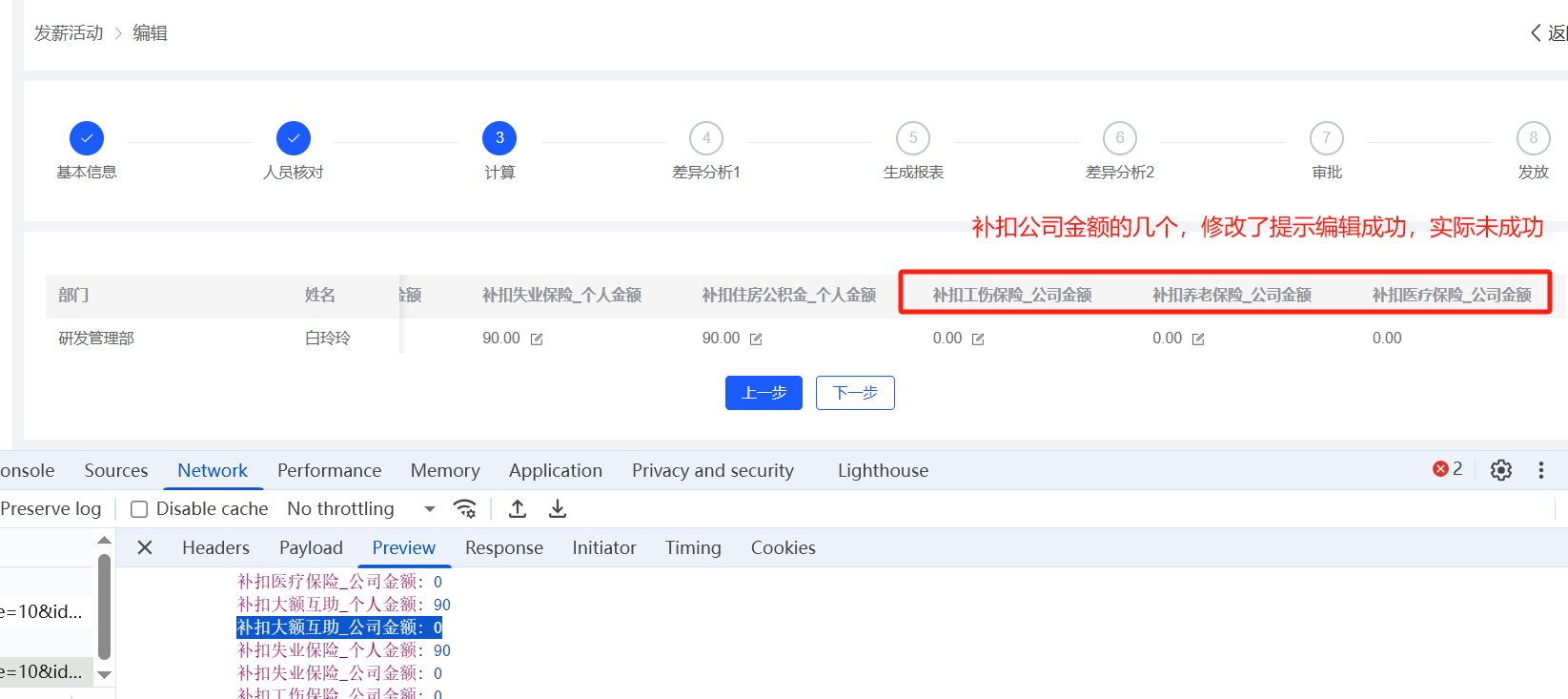
Task: Open DevTools settings gear
Action: (x=1501, y=470)
